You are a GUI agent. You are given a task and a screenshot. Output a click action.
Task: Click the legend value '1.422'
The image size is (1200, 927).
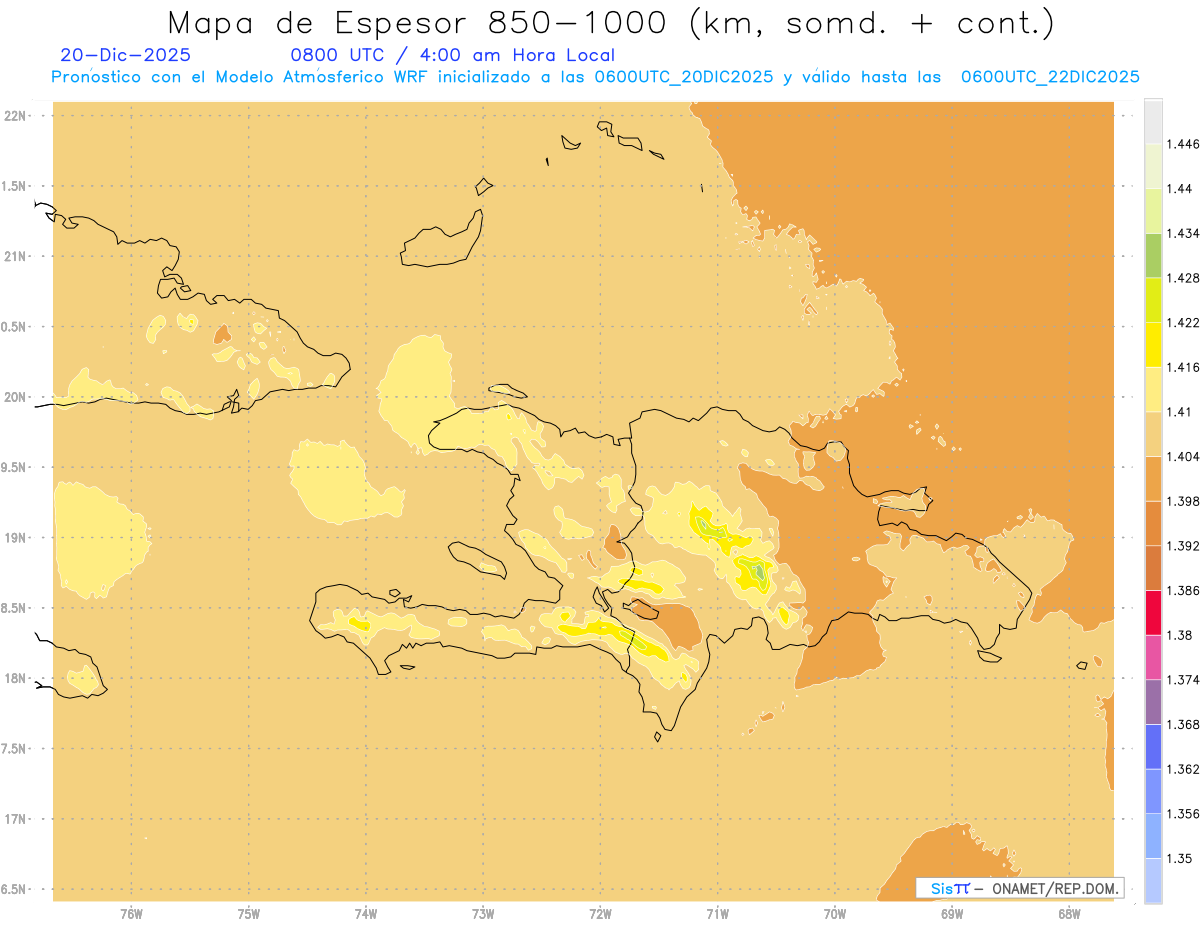(x=1183, y=322)
